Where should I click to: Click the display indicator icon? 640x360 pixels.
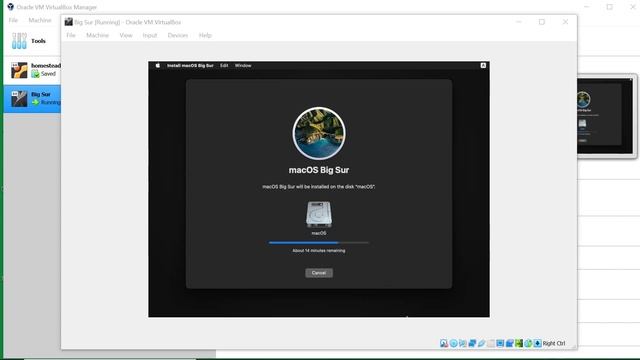(500, 343)
